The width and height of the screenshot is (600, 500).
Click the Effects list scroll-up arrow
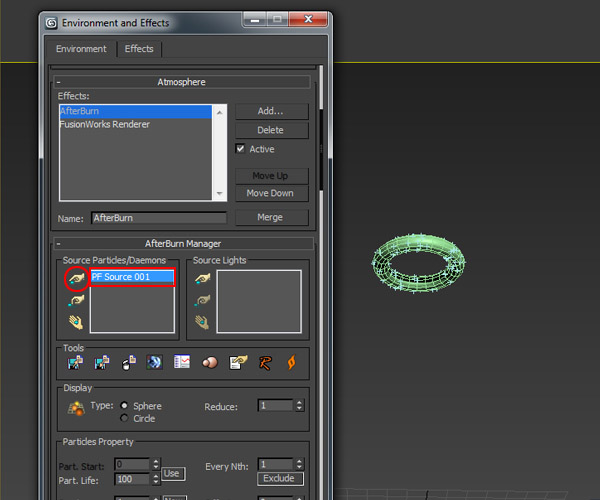tap(220, 112)
